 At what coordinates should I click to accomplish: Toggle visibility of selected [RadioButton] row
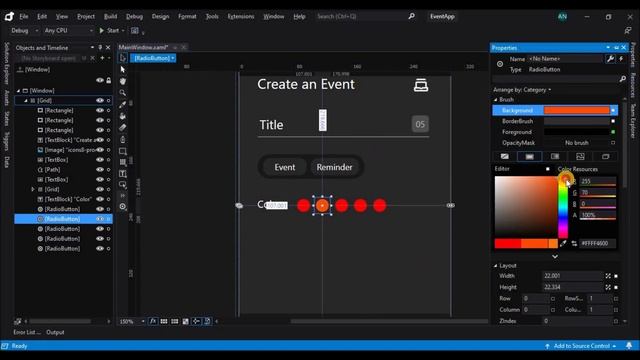[x=100, y=219]
